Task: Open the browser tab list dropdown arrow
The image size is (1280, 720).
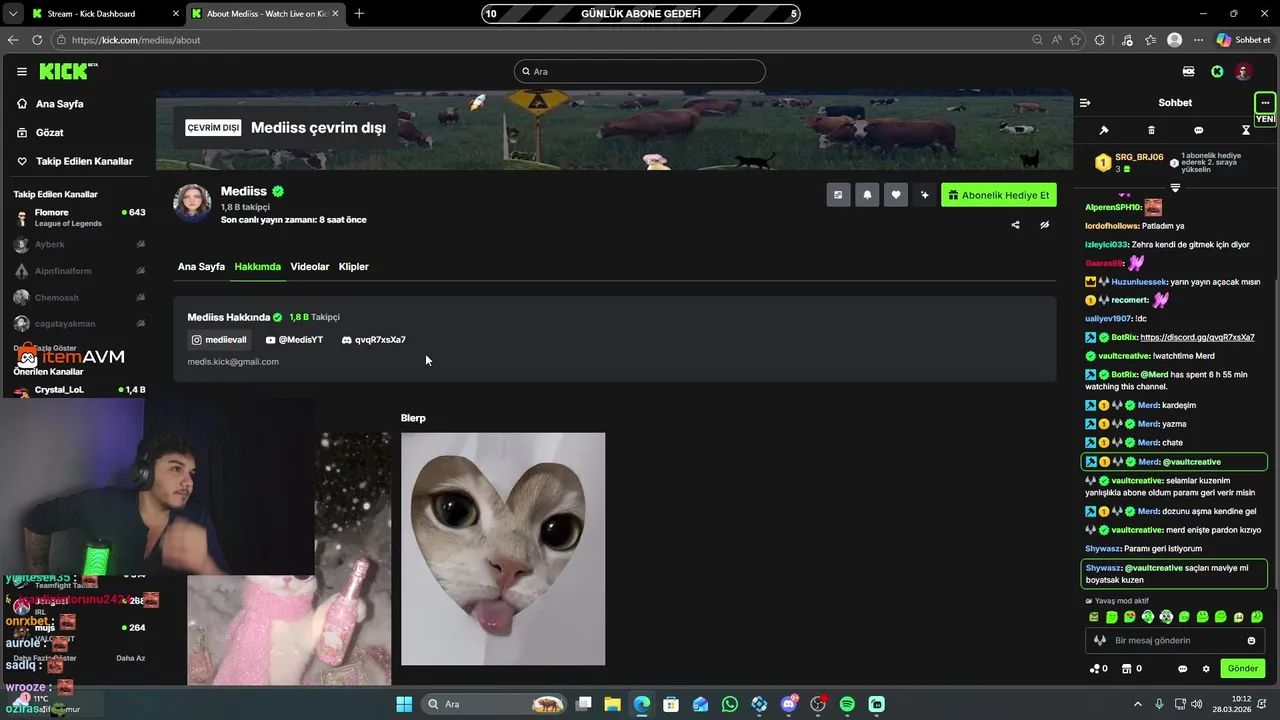Action: pyautogui.click(x=12, y=14)
